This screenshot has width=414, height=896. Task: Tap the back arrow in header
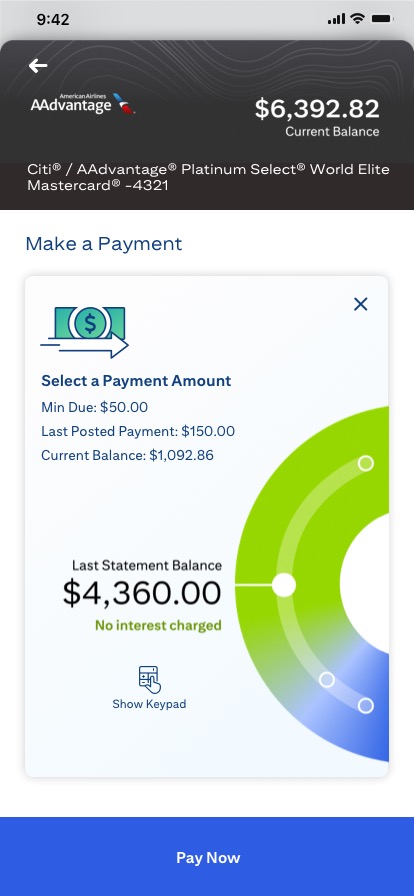(x=38, y=66)
